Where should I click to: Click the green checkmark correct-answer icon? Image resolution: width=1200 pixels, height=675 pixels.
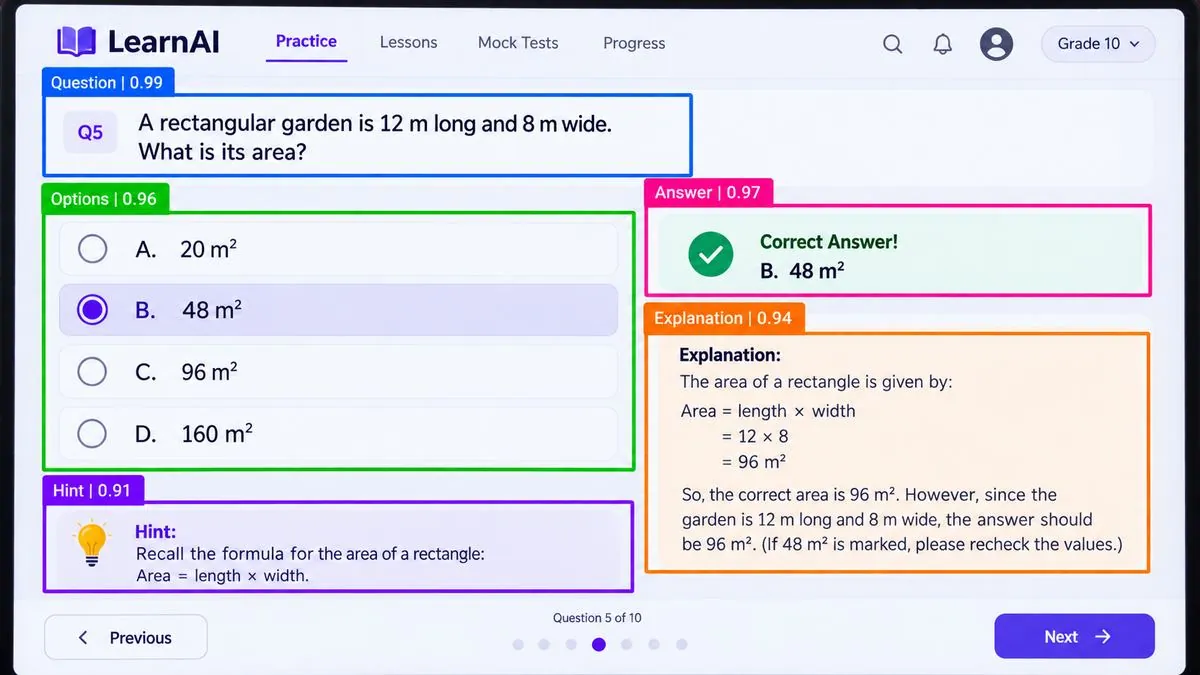pyautogui.click(x=711, y=256)
